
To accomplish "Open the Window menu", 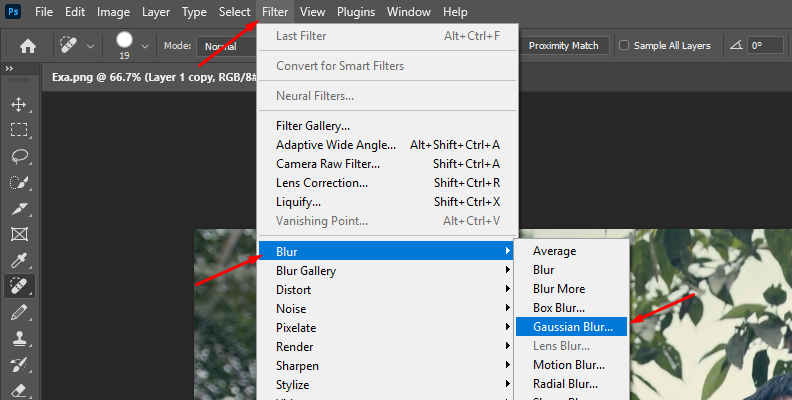I will (x=409, y=12).
